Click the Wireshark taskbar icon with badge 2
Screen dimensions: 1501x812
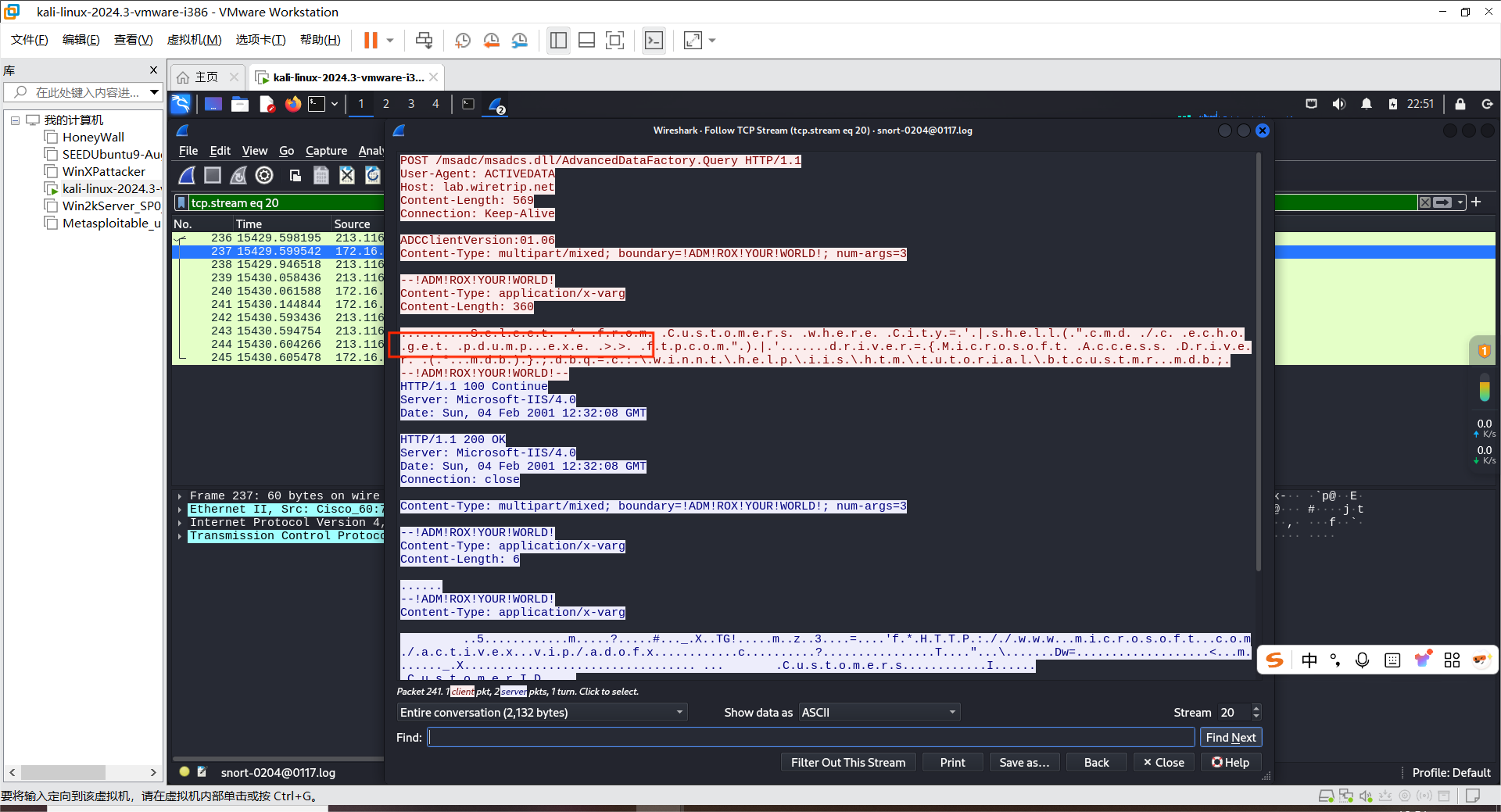coord(496,105)
